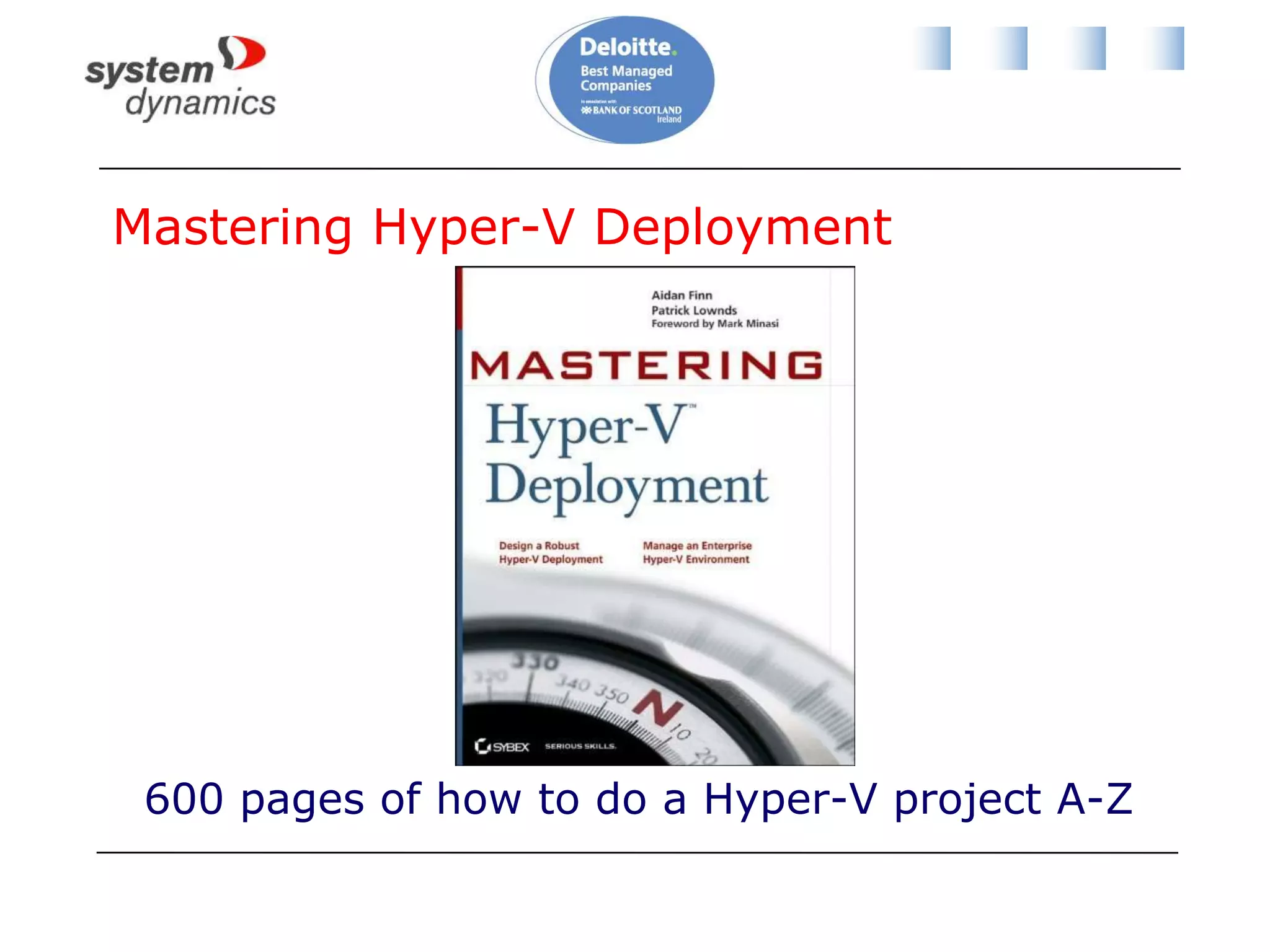Click the System Dynamics logo
This screenshot has height=952, width=1270.
[180, 78]
